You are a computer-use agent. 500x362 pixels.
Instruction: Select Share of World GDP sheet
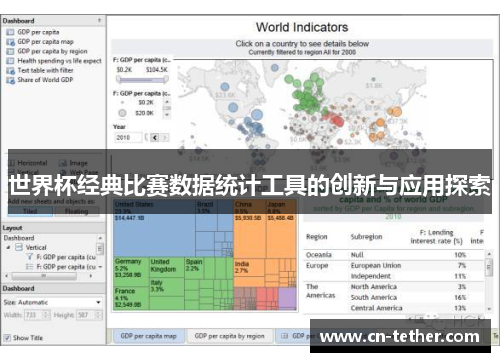[45, 80]
